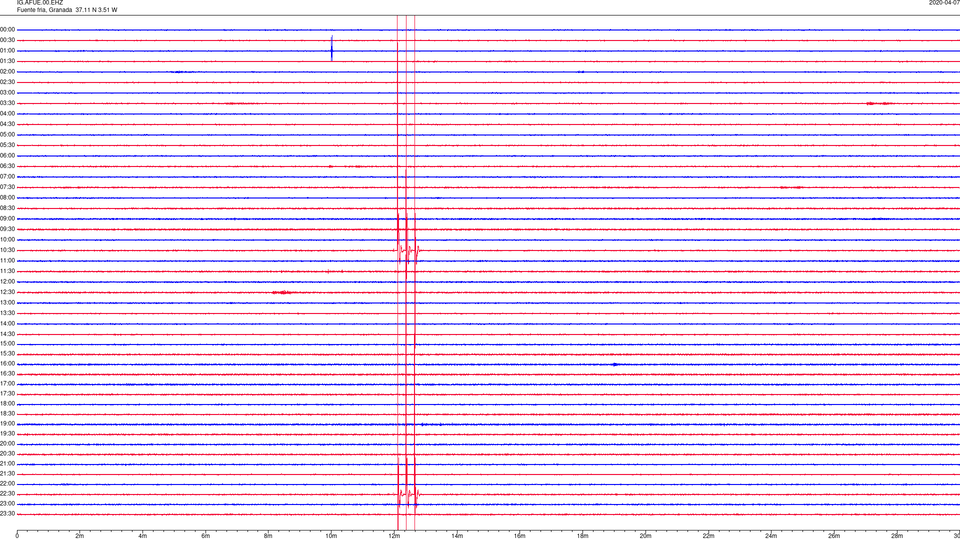
Task: Select the 23:30 trace time label
Action: pos(7,514)
